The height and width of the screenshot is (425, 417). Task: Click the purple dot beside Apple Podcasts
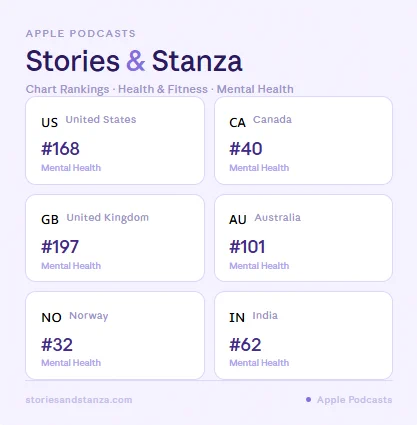point(308,399)
